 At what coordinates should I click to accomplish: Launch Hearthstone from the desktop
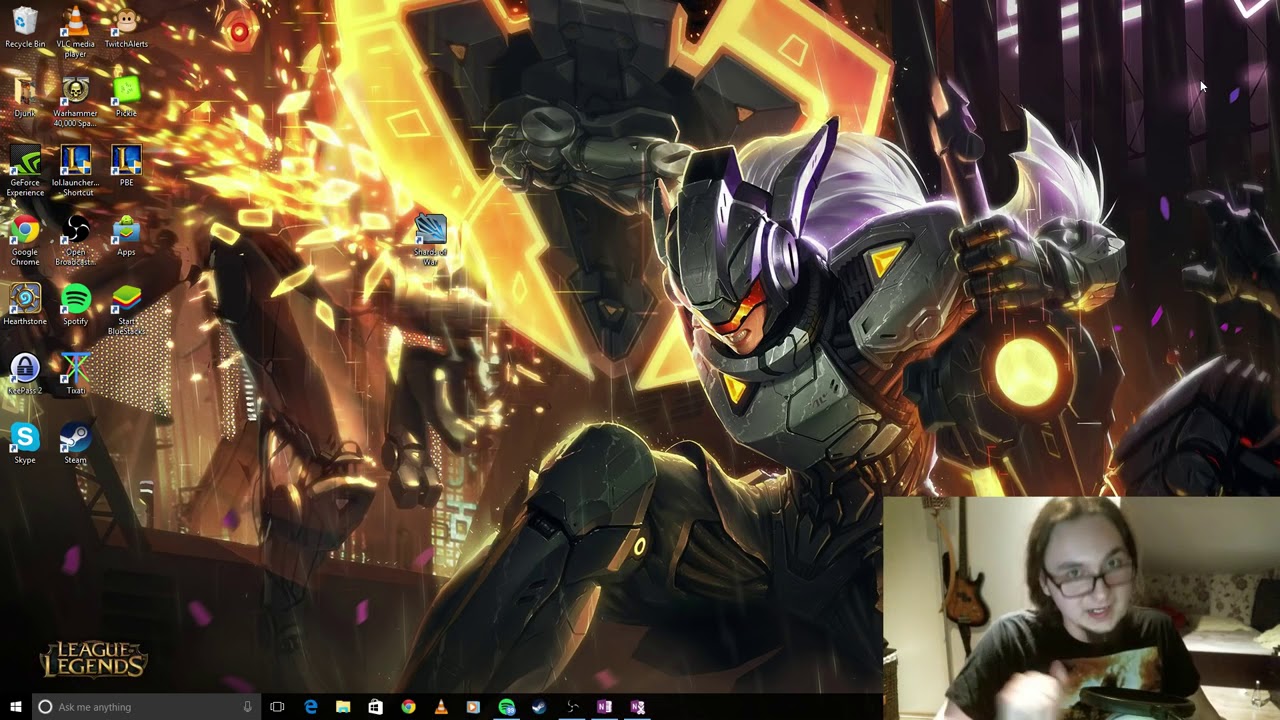25,305
